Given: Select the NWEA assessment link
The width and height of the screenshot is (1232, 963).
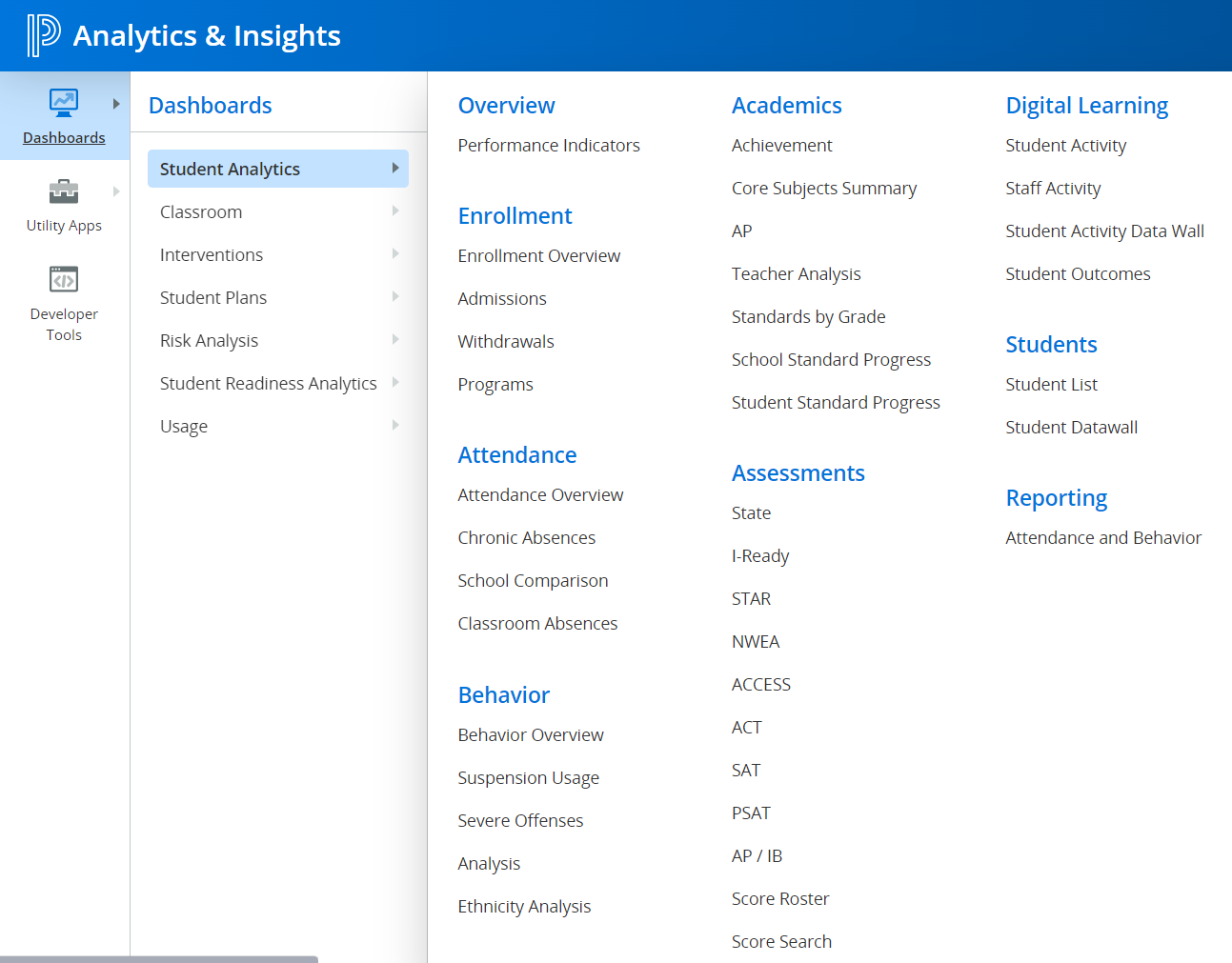Looking at the screenshot, I should 755,641.
